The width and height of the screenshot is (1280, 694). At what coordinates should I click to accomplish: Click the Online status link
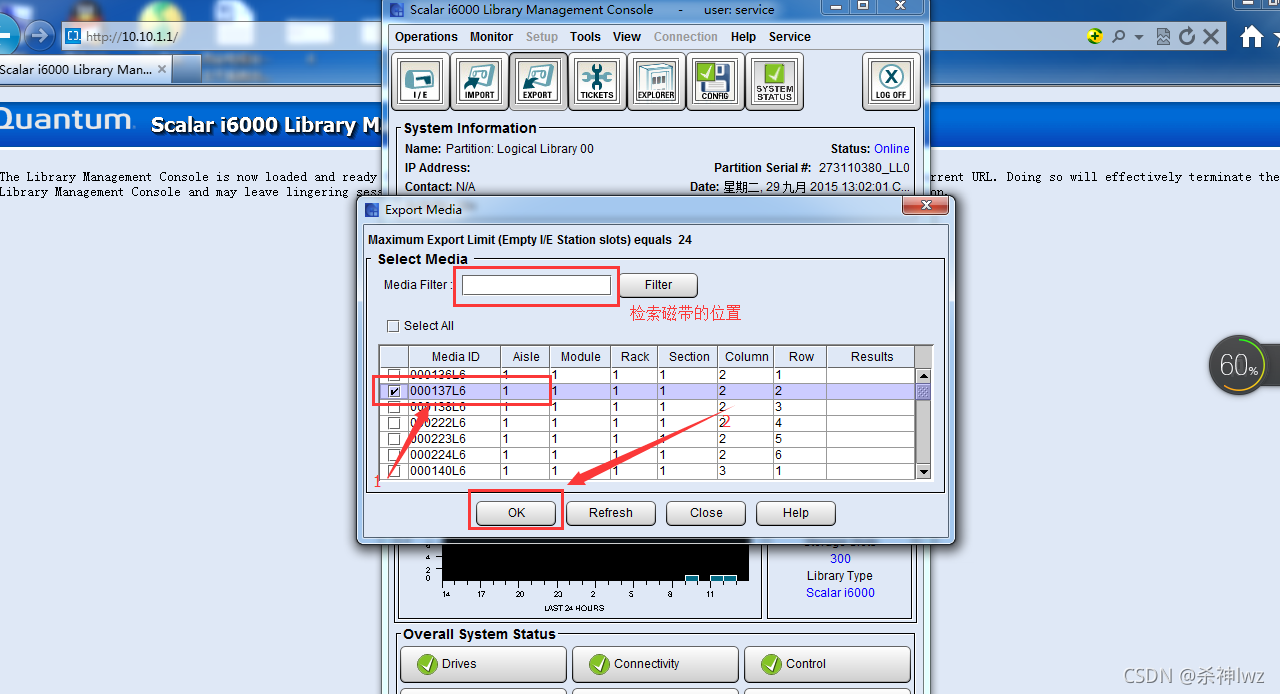tap(892, 149)
